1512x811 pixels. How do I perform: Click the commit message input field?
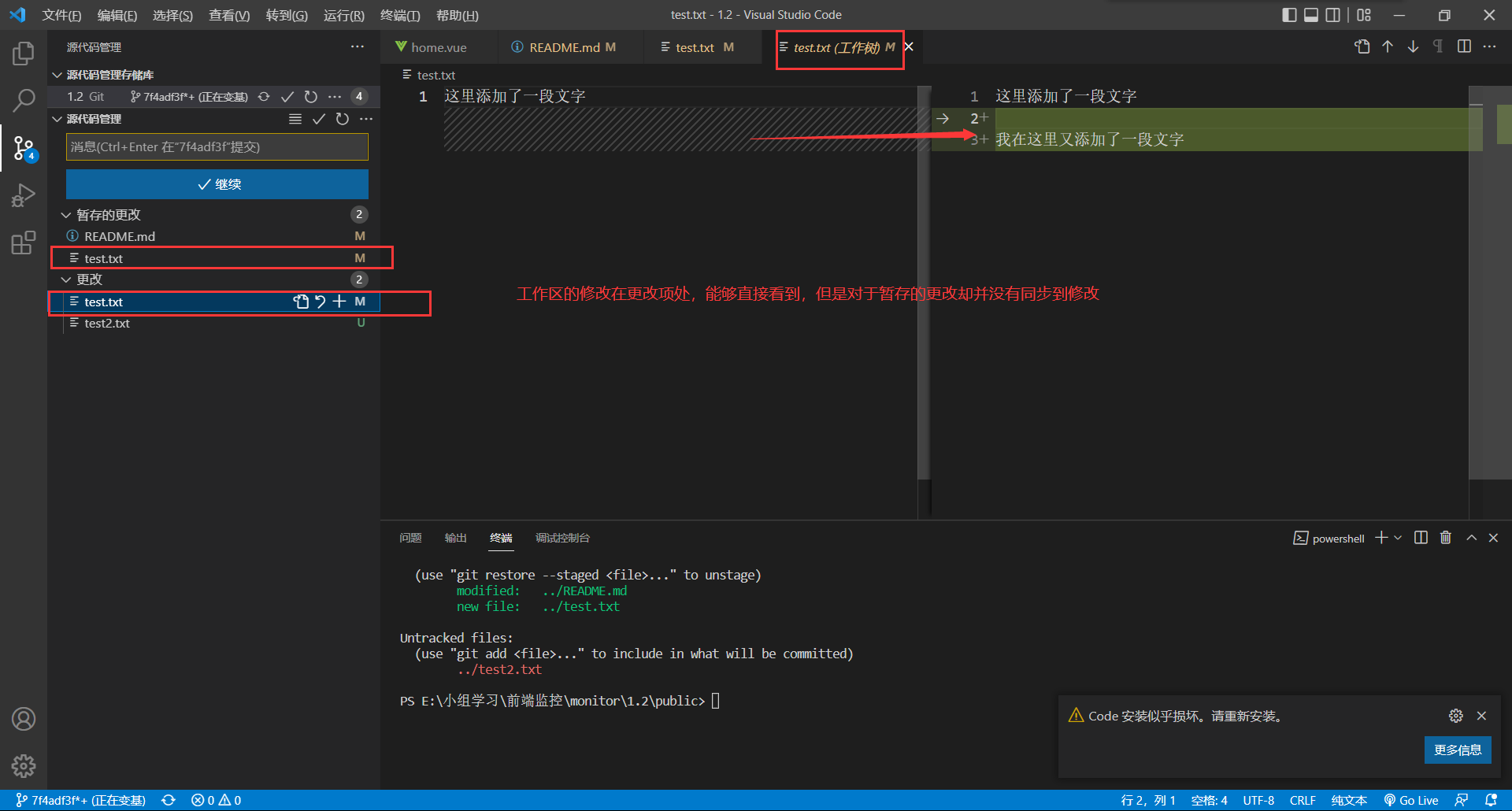click(217, 147)
